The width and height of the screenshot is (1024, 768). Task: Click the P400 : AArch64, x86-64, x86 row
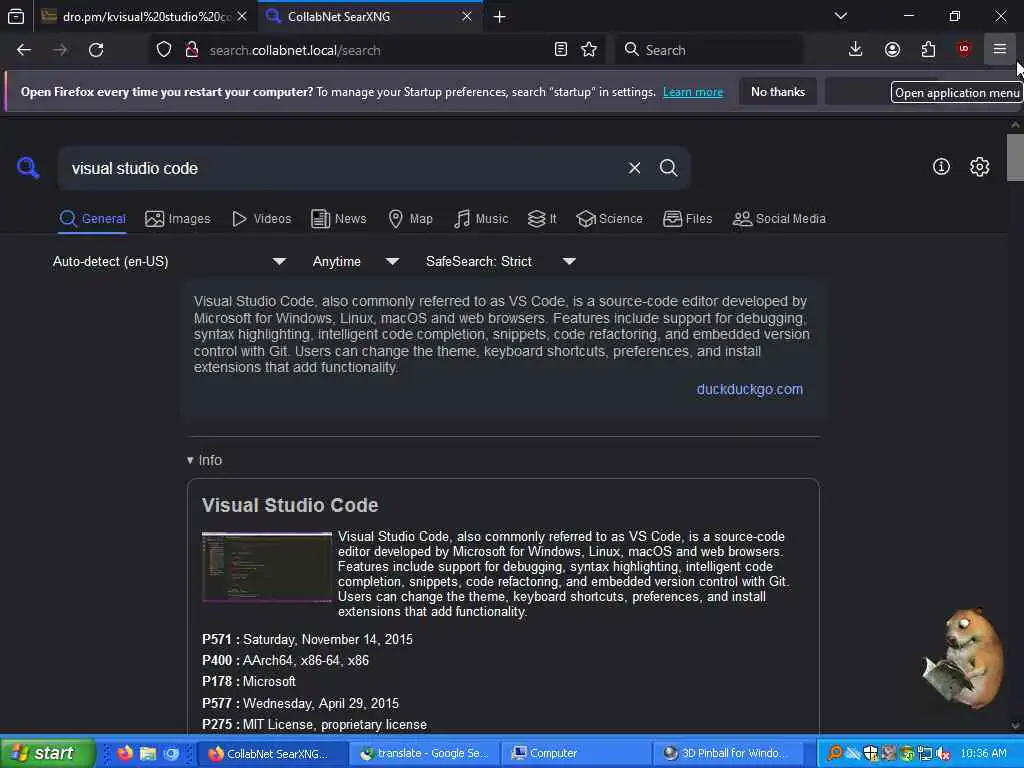coord(285,660)
